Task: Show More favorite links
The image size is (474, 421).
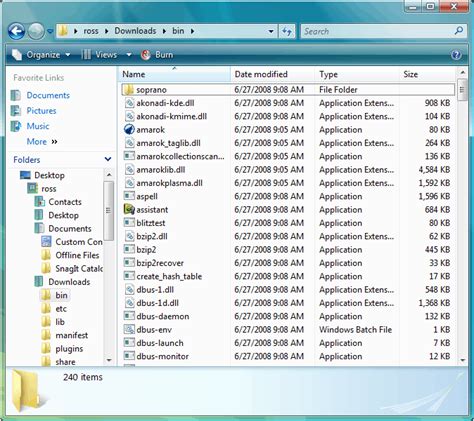Action: (x=42, y=141)
